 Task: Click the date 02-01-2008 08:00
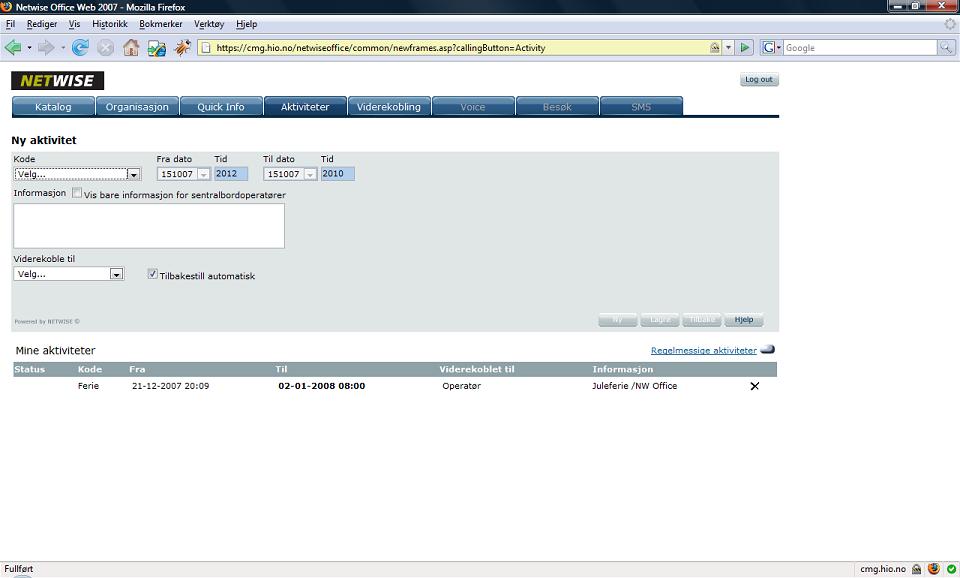tap(321, 386)
